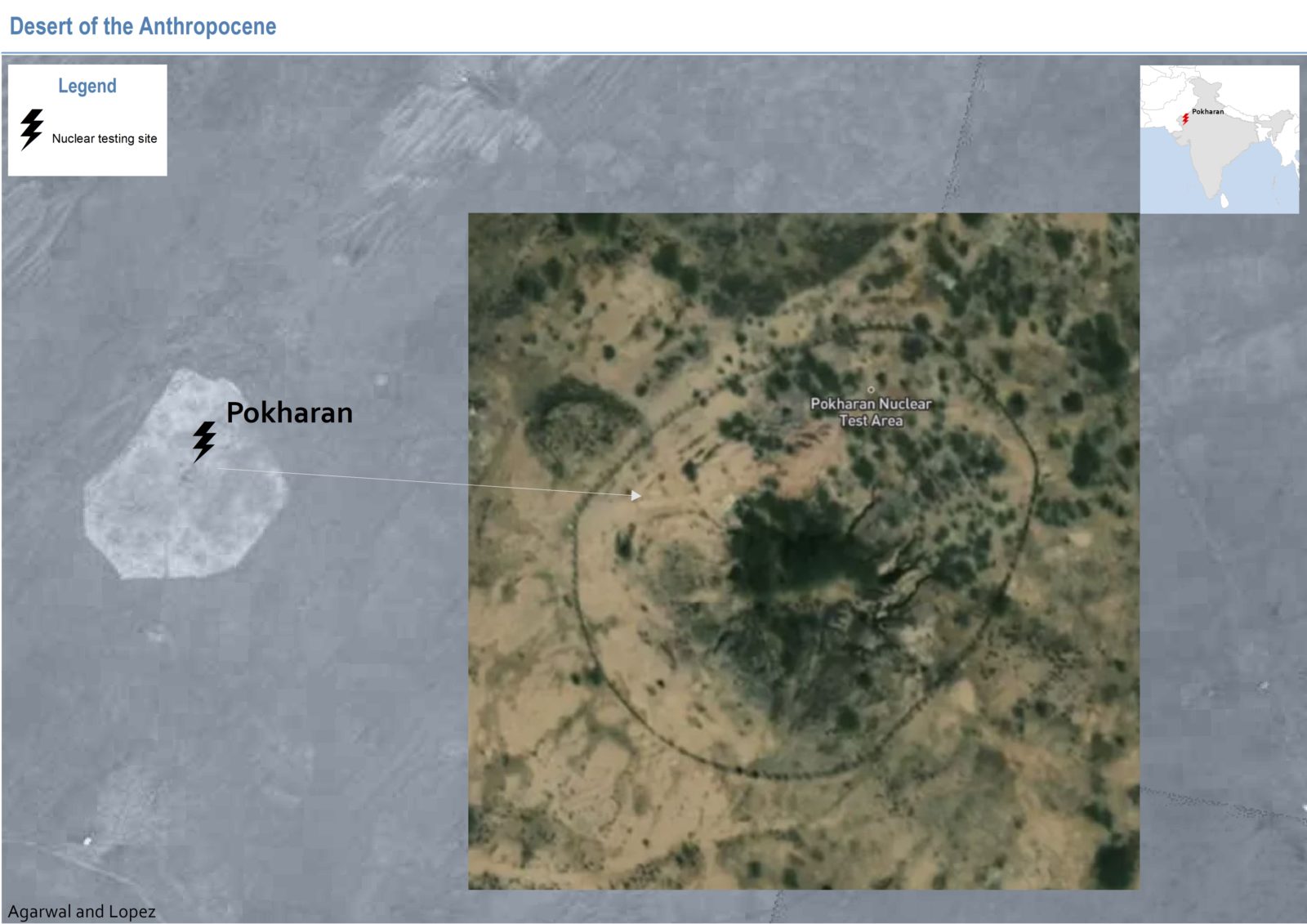Click the lightning bolt icon in the Legend
The width and height of the screenshot is (1307, 924).
click(x=32, y=129)
